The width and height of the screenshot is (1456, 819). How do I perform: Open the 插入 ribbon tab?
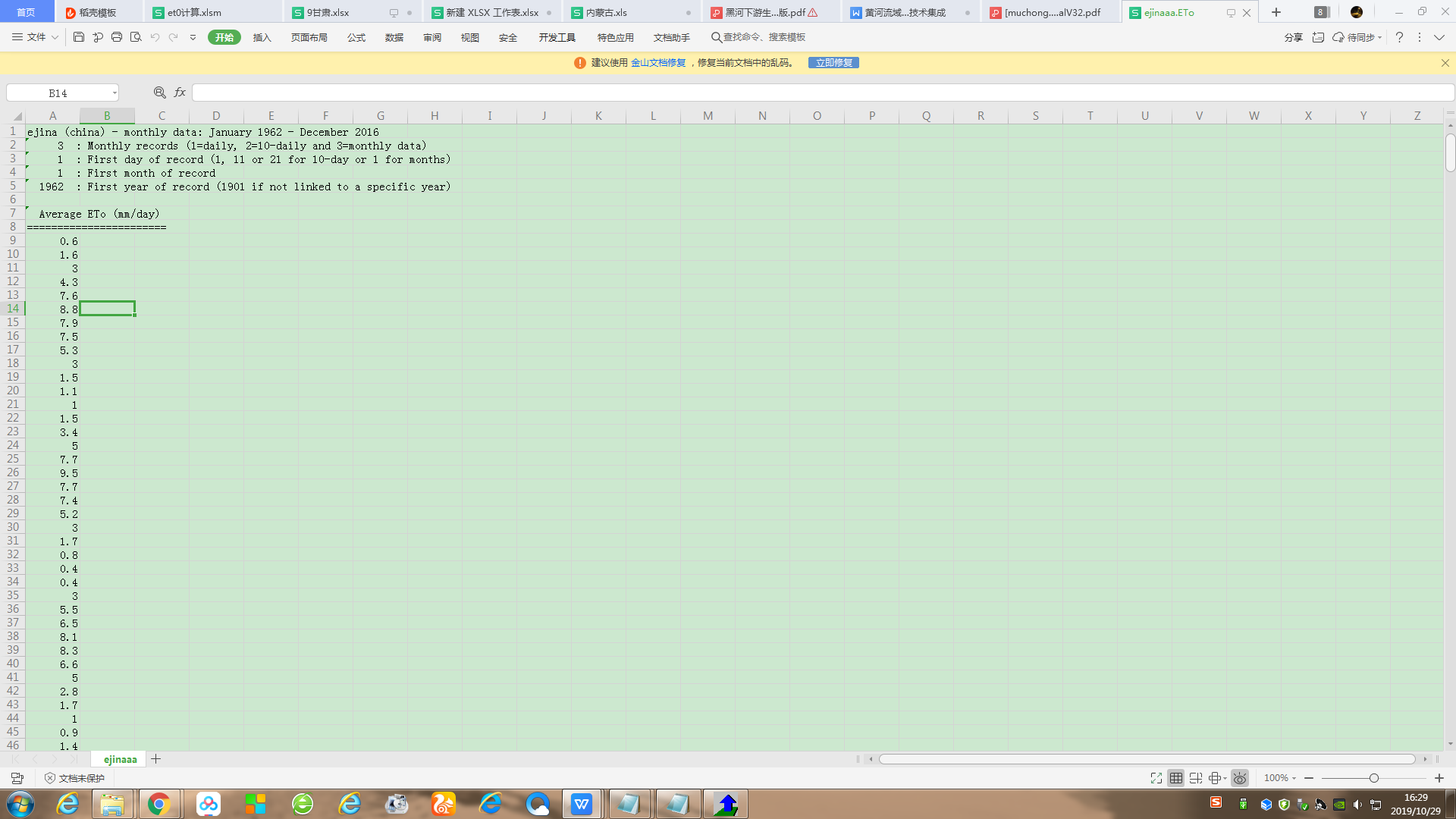262,37
